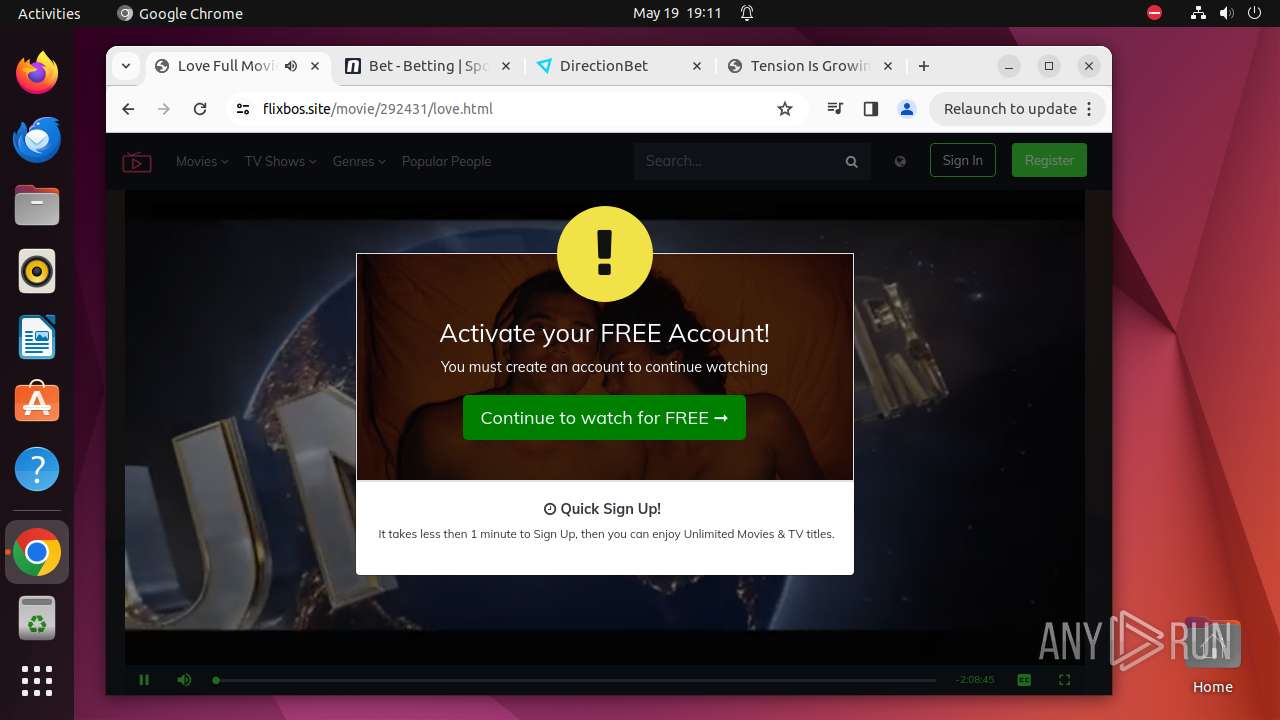Open Firefox from the dock
The width and height of the screenshot is (1280, 720).
[x=37, y=73]
